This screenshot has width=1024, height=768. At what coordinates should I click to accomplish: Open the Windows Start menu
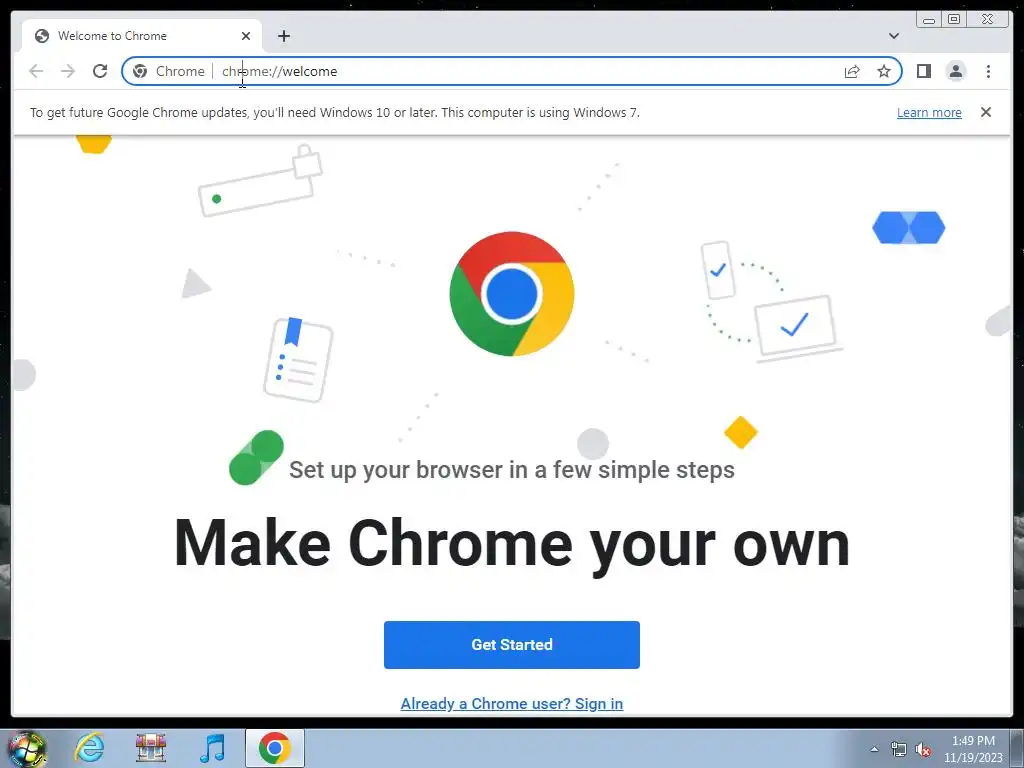point(26,749)
